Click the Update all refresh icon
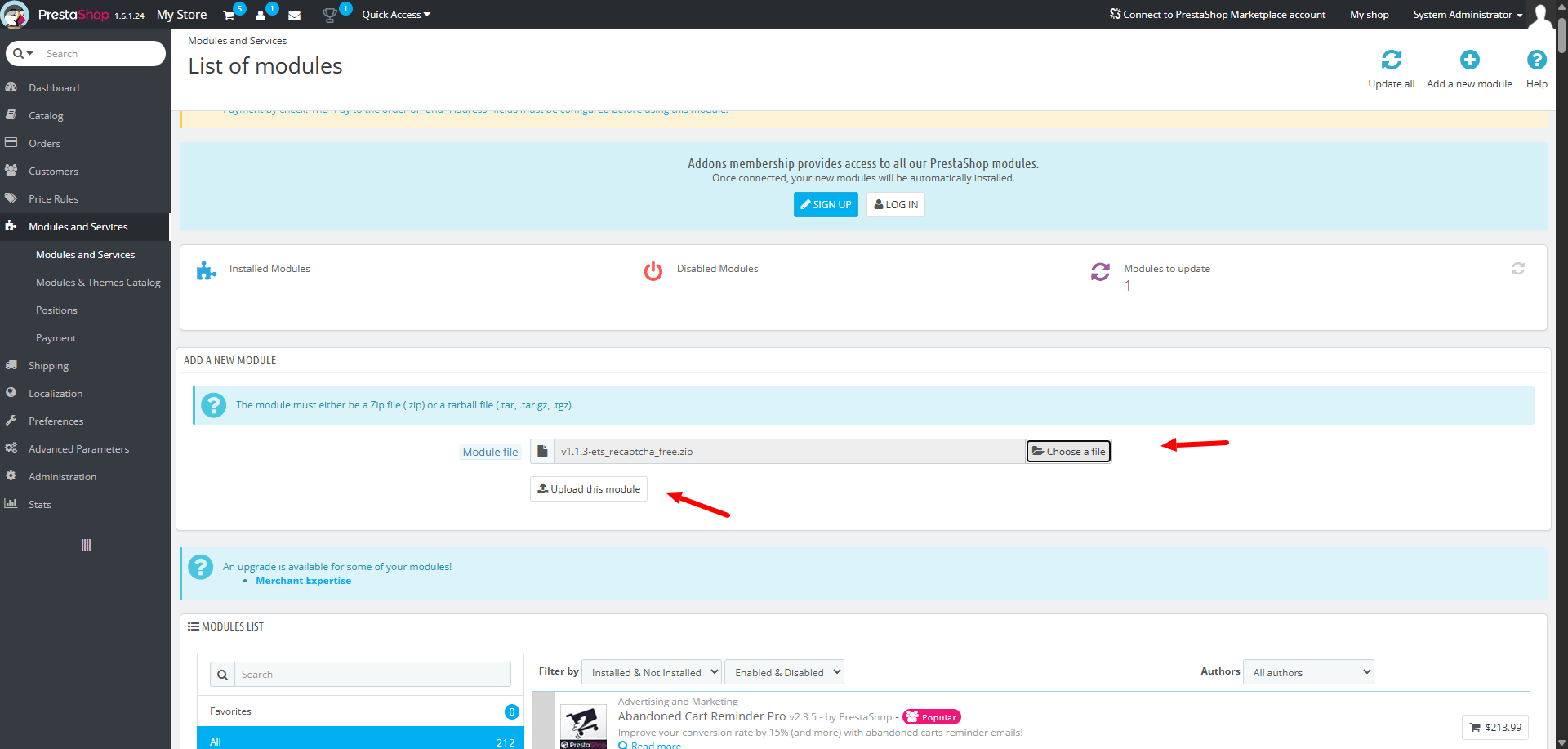The height and width of the screenshot is (749, 1568). click(x=1391, y=60)
